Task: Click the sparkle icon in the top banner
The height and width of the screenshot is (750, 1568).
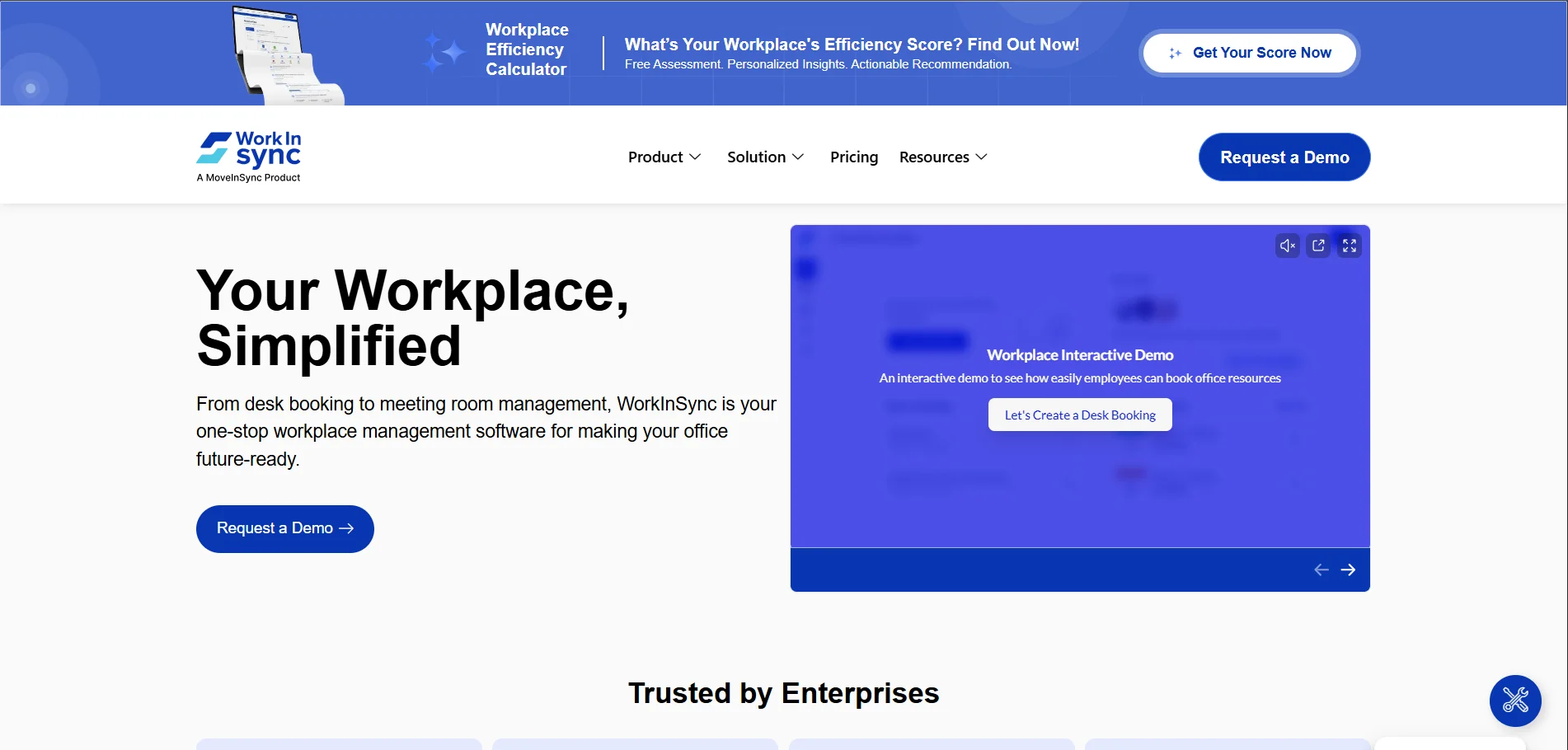Action: point(444,52)
